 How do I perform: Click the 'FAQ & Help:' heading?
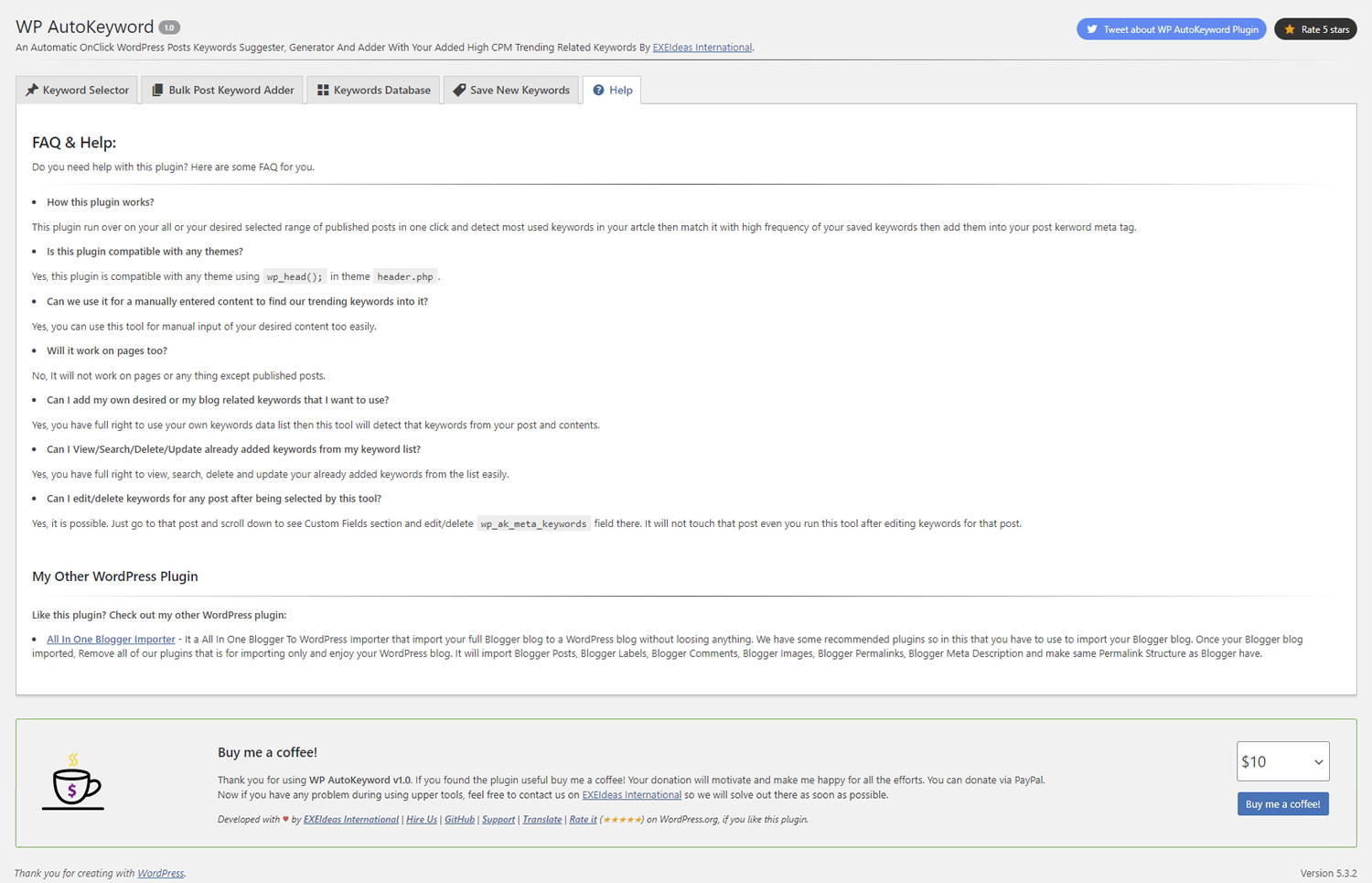[x=74, y=143]
